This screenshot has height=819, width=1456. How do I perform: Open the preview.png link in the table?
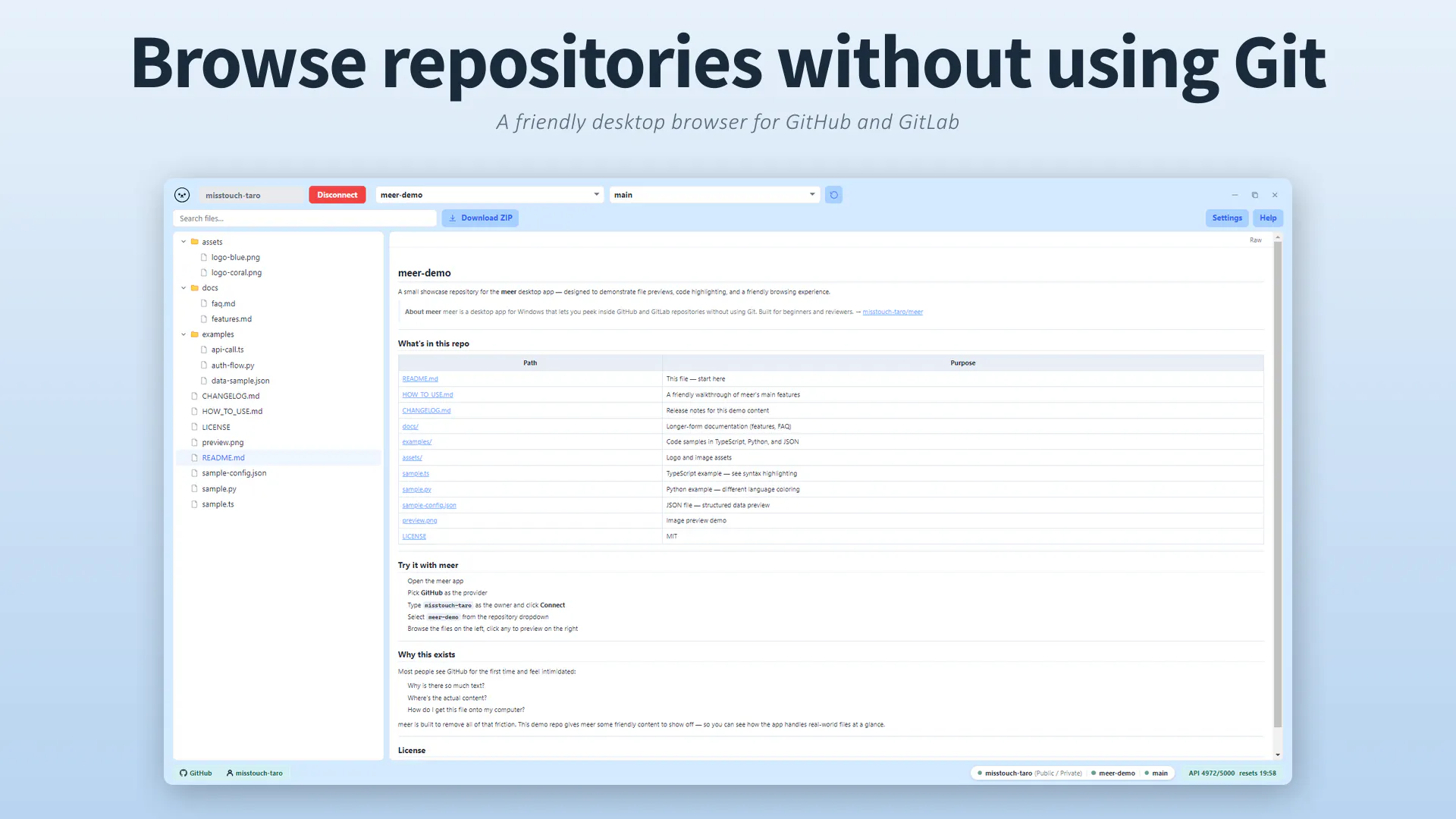point(419,521)
